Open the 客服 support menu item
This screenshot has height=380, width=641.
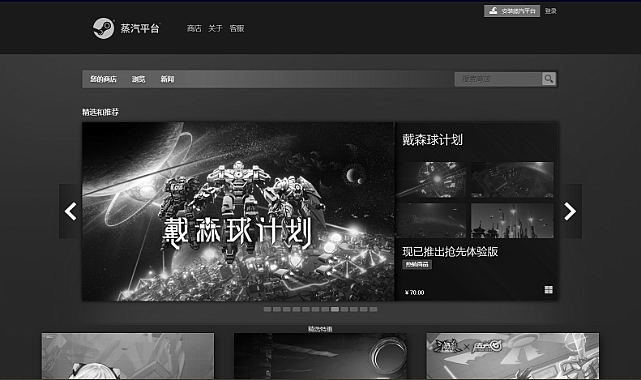pyautogui.click(x=237, y=28)
